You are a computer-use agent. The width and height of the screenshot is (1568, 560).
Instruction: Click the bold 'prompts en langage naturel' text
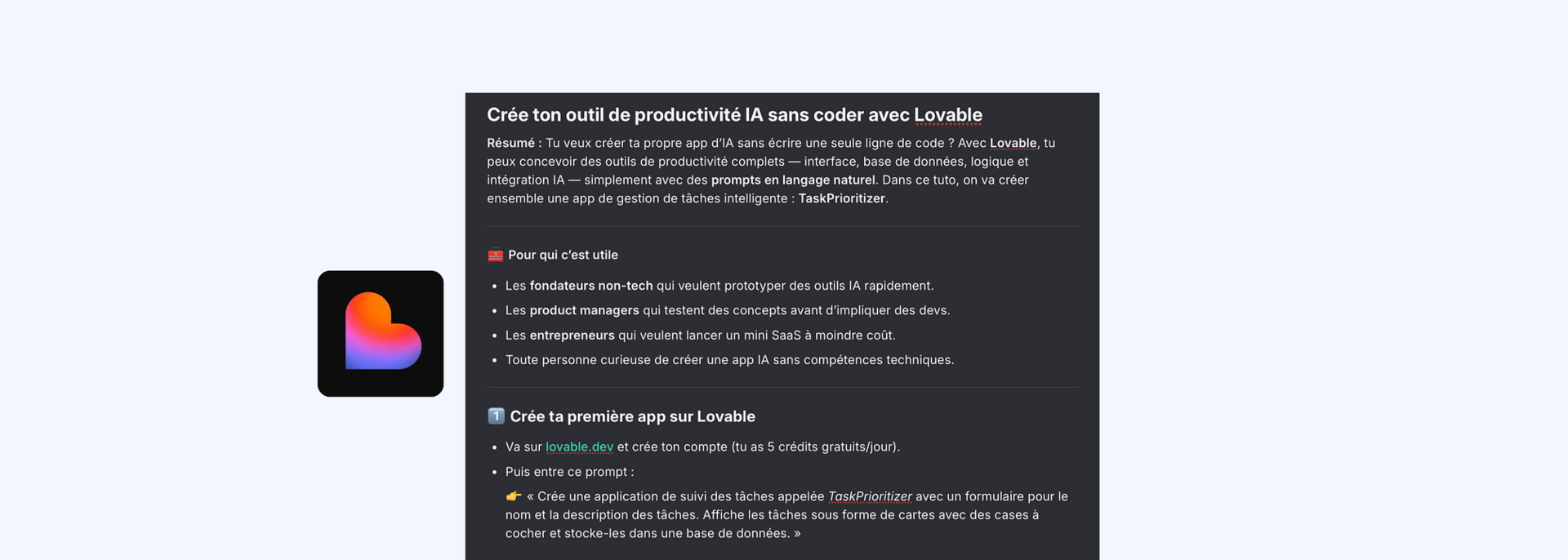pyautogui.click(x=793, y=180)
